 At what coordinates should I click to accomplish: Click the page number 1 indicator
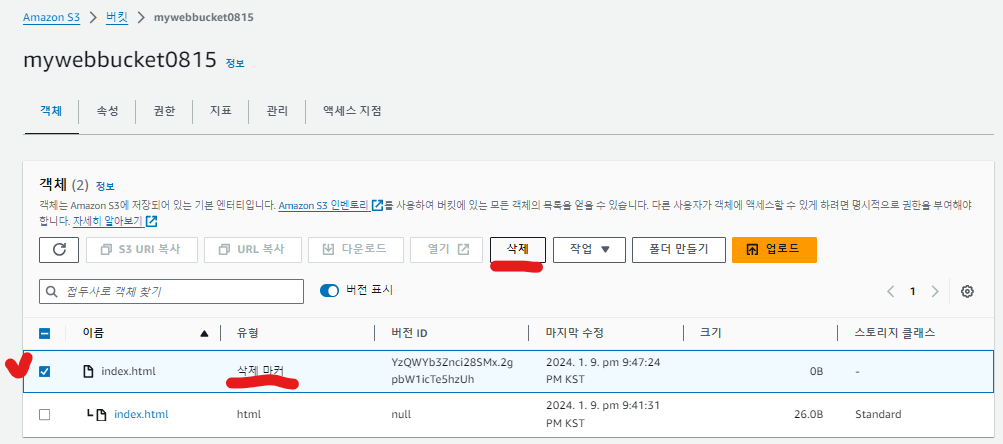click(913, 292)
